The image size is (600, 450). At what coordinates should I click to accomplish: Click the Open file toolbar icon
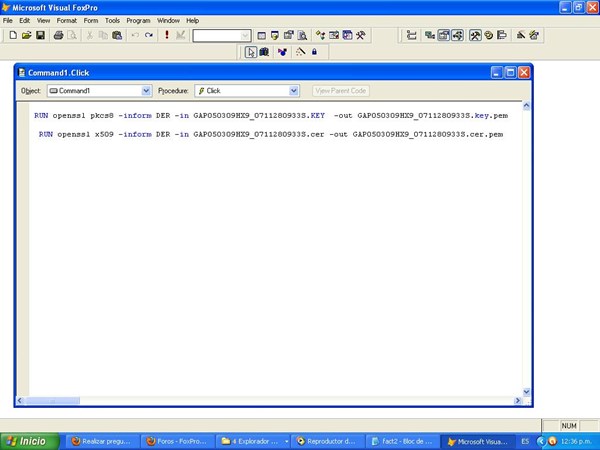click(26, 35)
